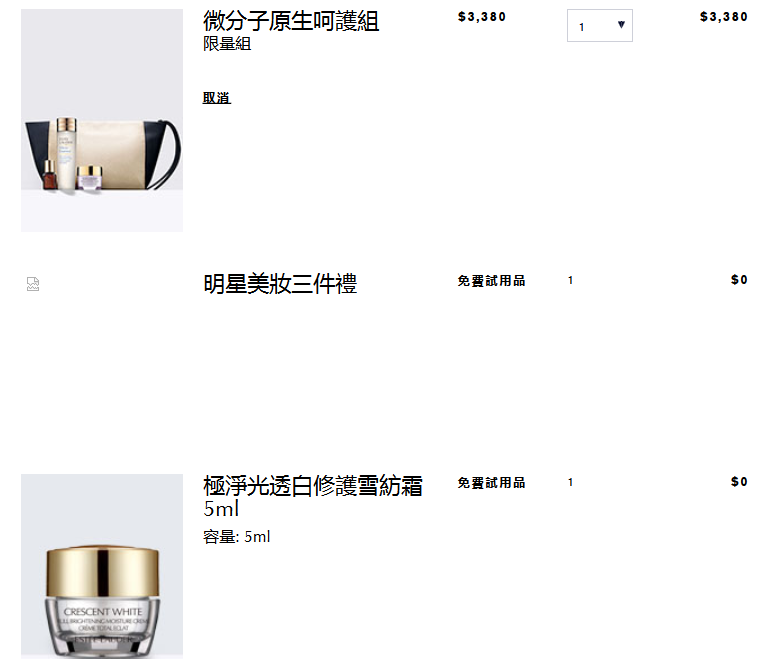Image resolution: width=769 pixels, height=659 pixels.
Task: Click the $0 total for 明星美妝三件禮
Action: pos(739,279)
